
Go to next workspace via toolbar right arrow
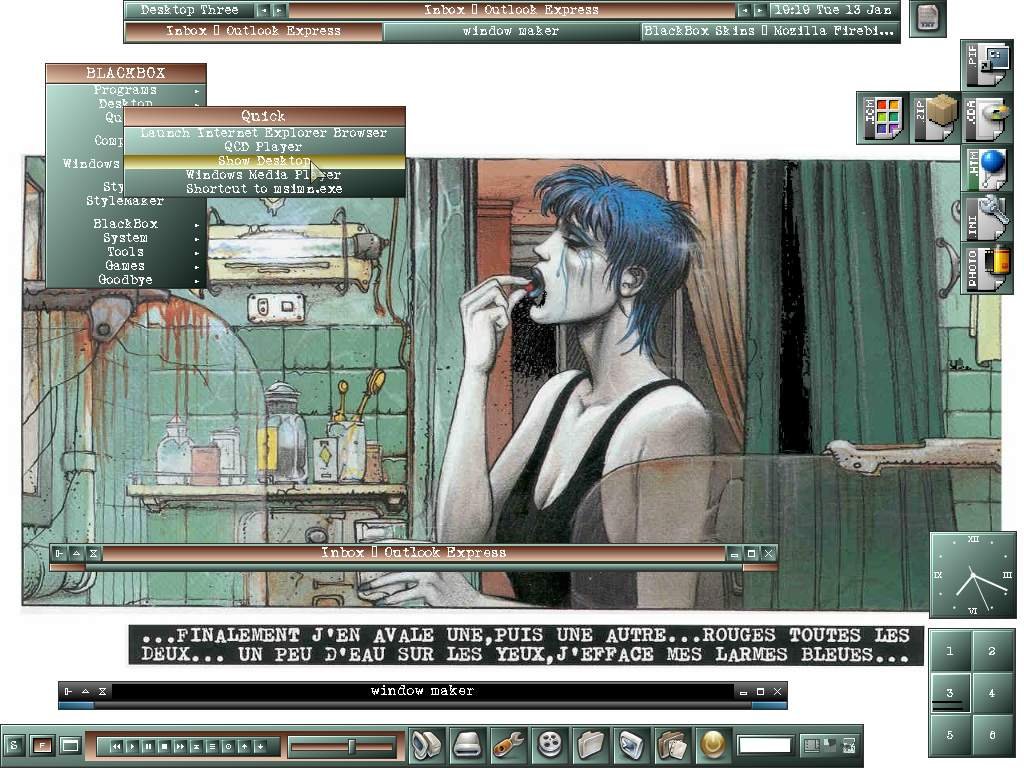(279, 10)
